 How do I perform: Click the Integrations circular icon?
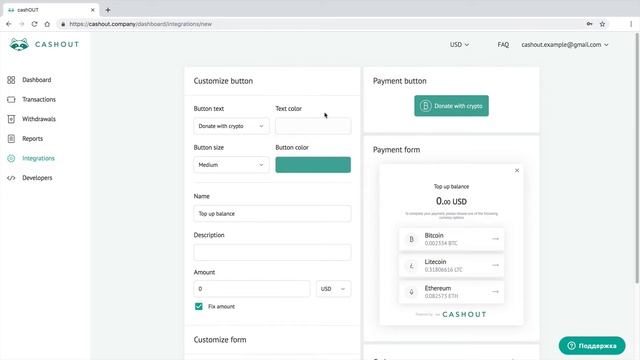coord(11,158)
